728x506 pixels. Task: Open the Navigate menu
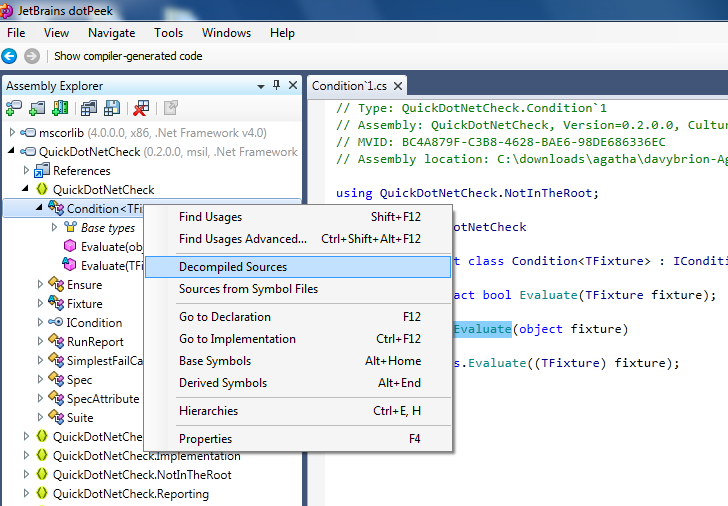(x=111, y=33)
